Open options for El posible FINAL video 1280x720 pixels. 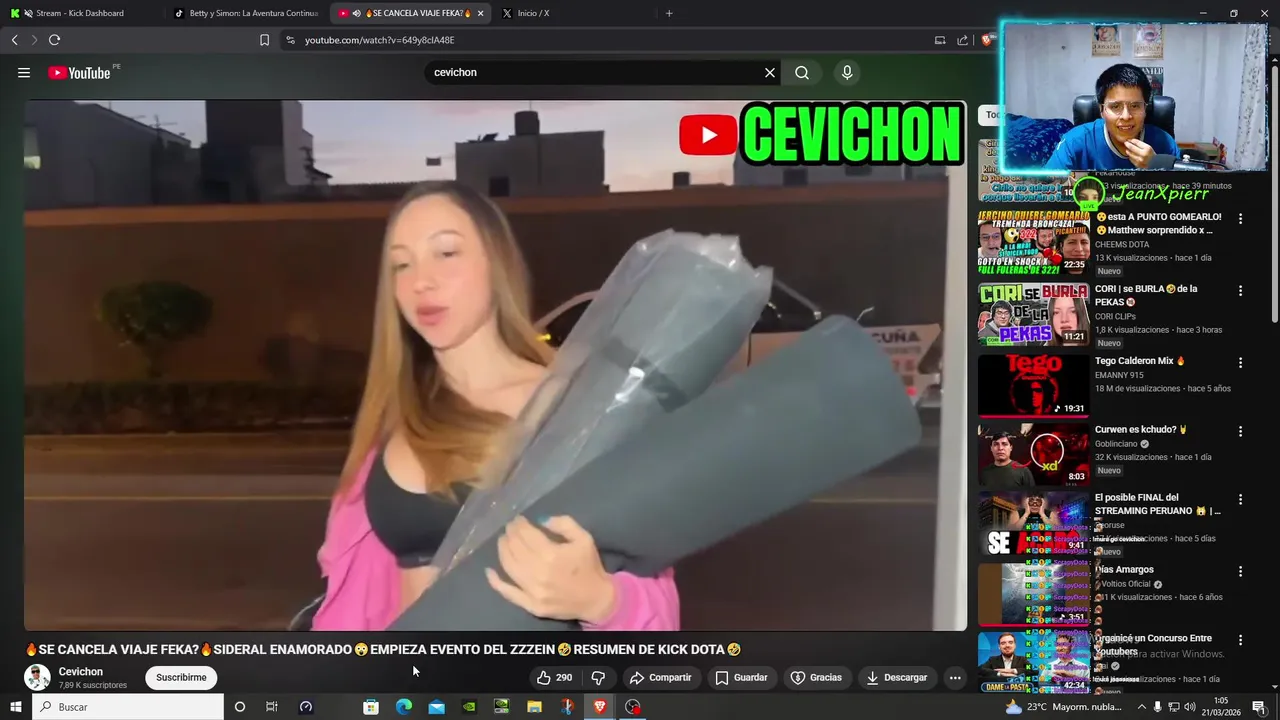coord(1241,499)
